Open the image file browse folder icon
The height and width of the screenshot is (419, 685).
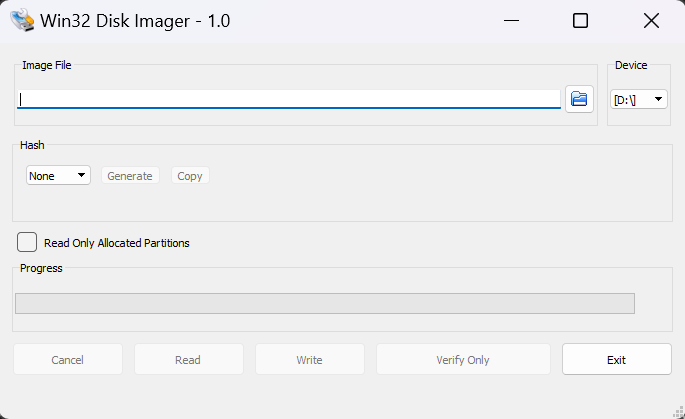[579, 99]
